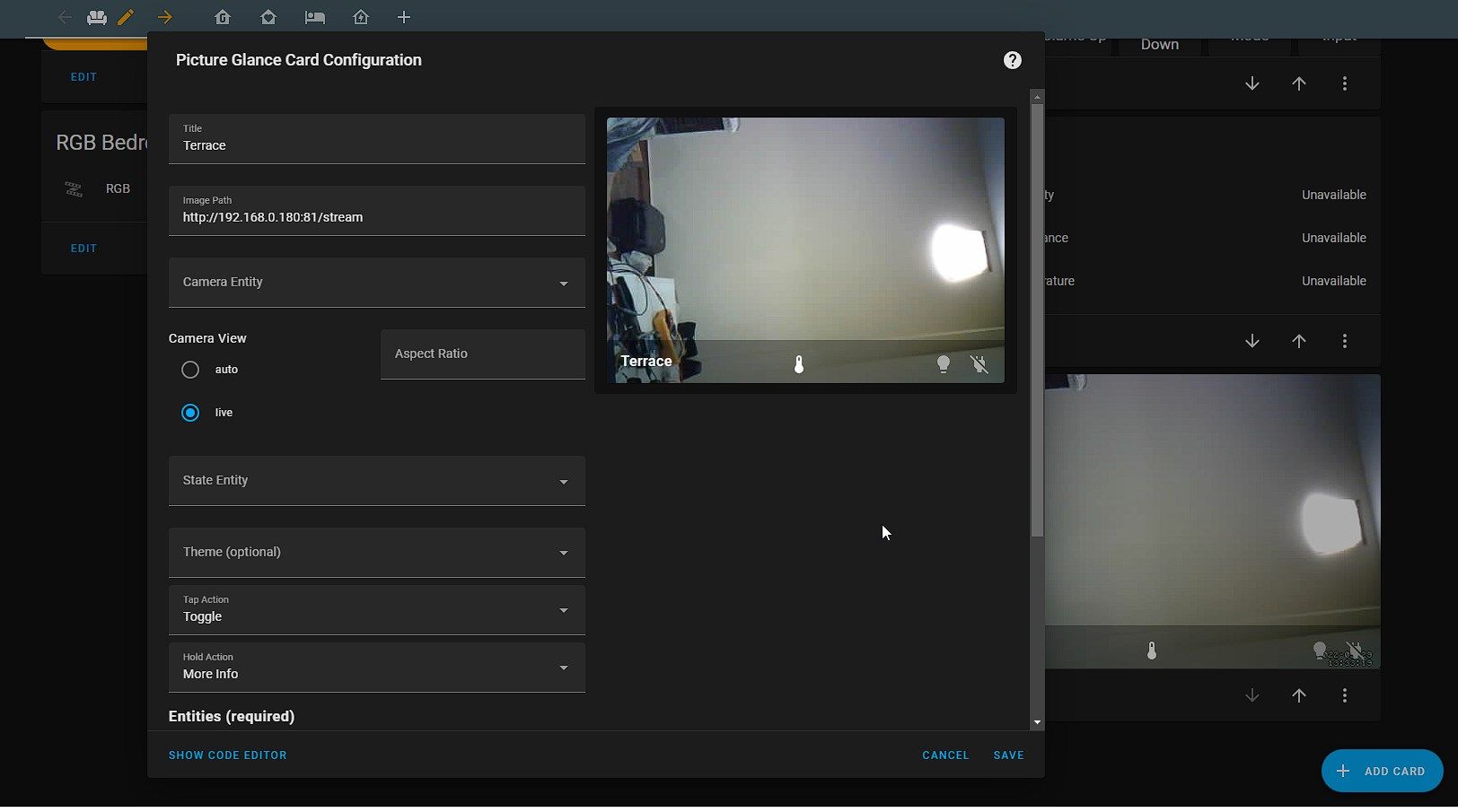Add a new view with the plus icon
The height and width of the screenshot is (812, 1458).
point(404,17)
